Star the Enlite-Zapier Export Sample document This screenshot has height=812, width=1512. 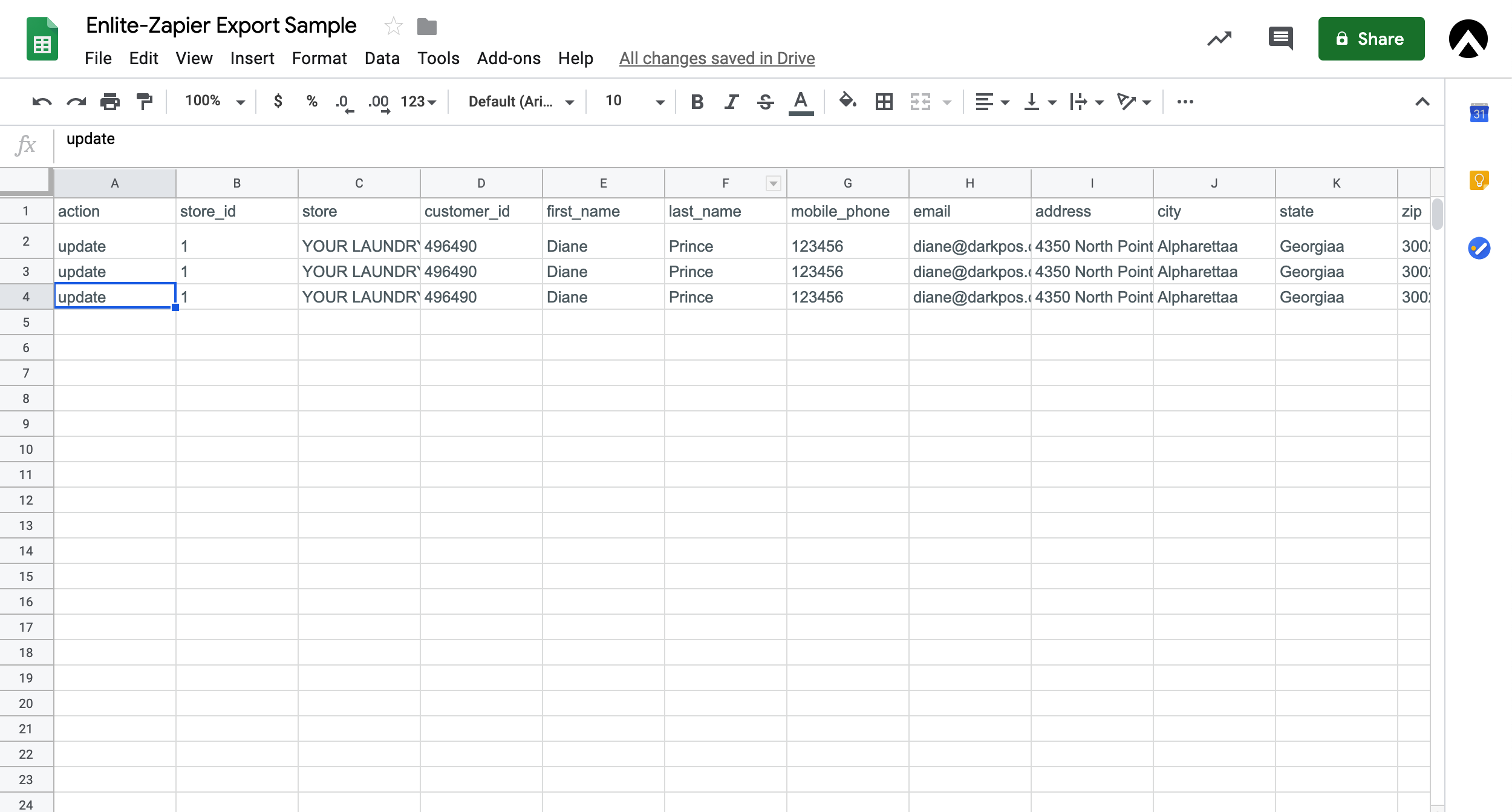pyautogui.click(x=393, y=26)
